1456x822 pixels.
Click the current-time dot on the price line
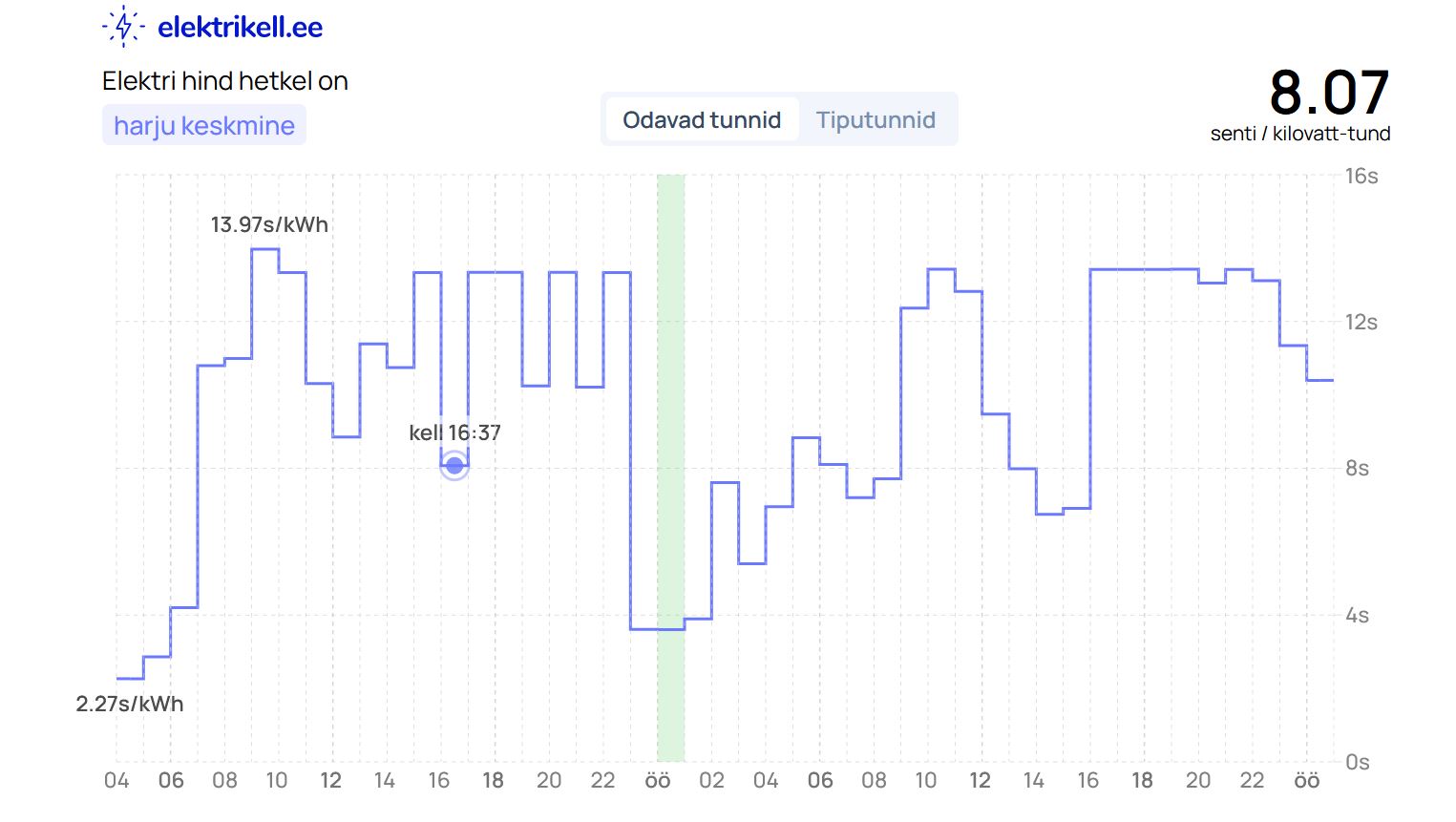click(454, 466)
